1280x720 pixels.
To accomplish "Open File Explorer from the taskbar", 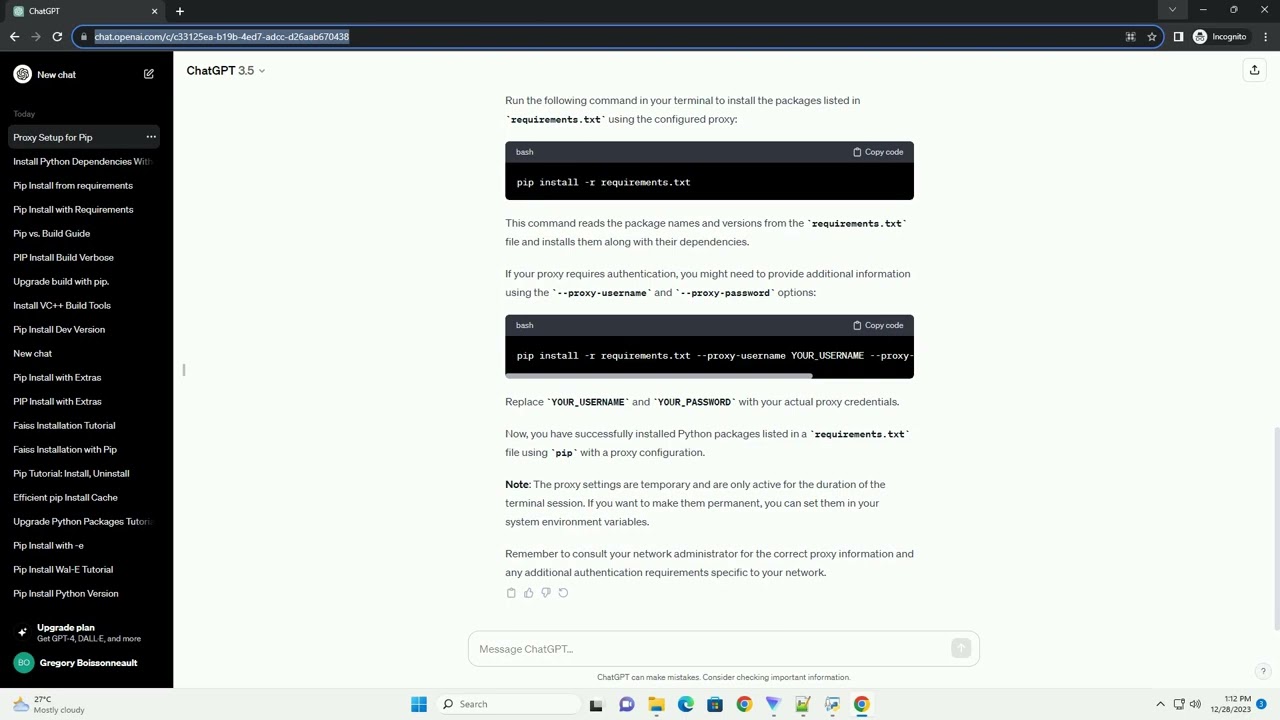I will pyautogui.click(x=656, y=704).
